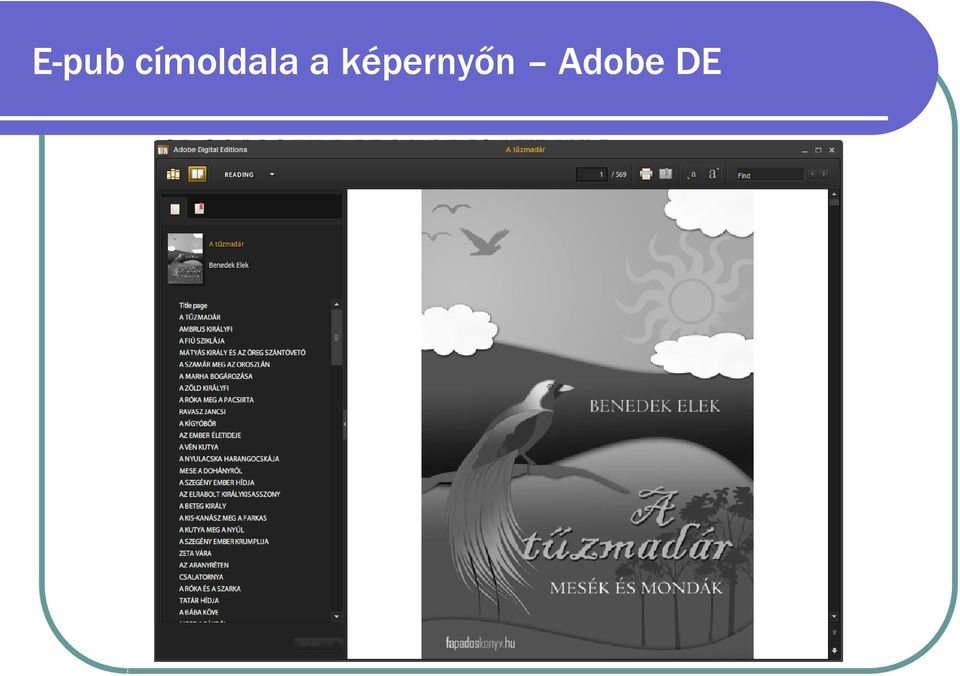
Task: Minimize the Adobe Digital Editions window
Action: pyautogui.click(x=805, y=150)
